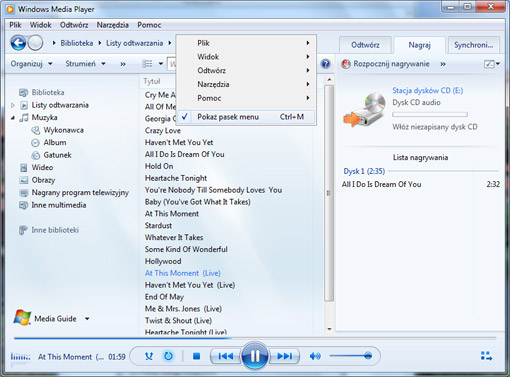Switch to the Synchroni... tab
The width and height of the screenshot is (510, 377).
click(473, 45)
